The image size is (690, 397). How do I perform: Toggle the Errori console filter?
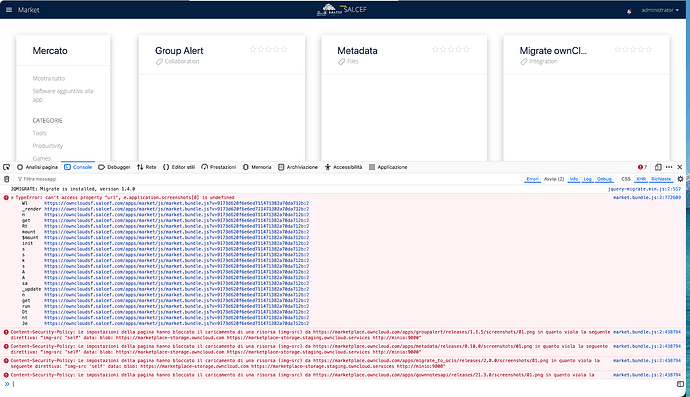pyautogui.click(x=532, y=179)
